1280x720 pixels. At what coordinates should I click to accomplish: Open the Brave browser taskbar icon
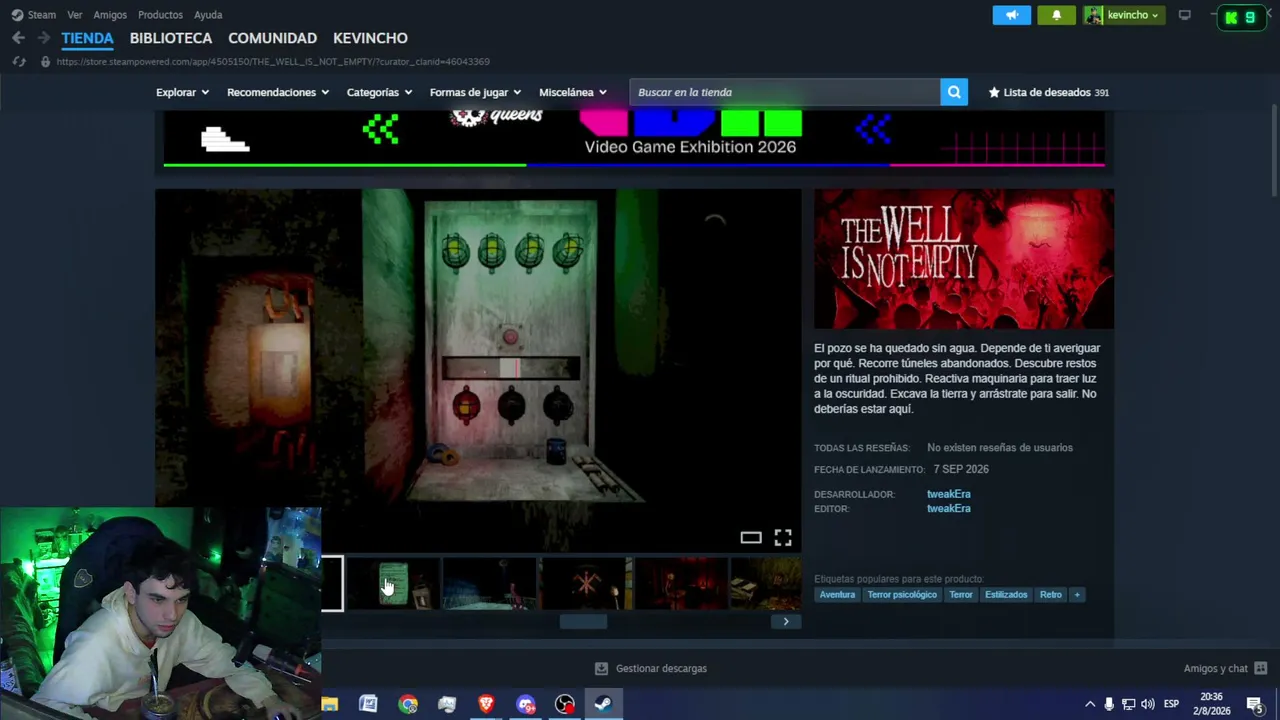[x=486, y=704]
